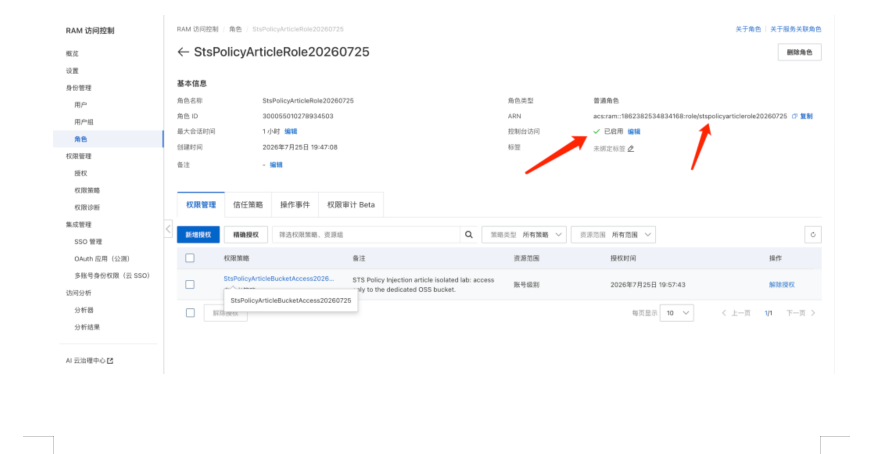Image resolution: width=869 pixels, height=454 pixels.
Task: Click 解除授权 link in the policy row
Action: (781, 284)
